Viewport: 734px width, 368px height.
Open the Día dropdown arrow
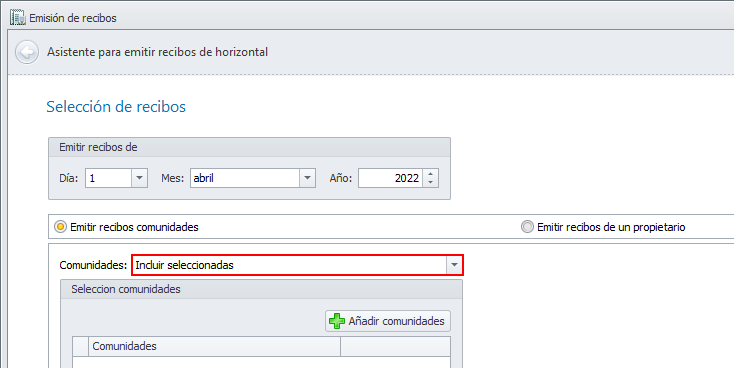(x=139, y=178)
